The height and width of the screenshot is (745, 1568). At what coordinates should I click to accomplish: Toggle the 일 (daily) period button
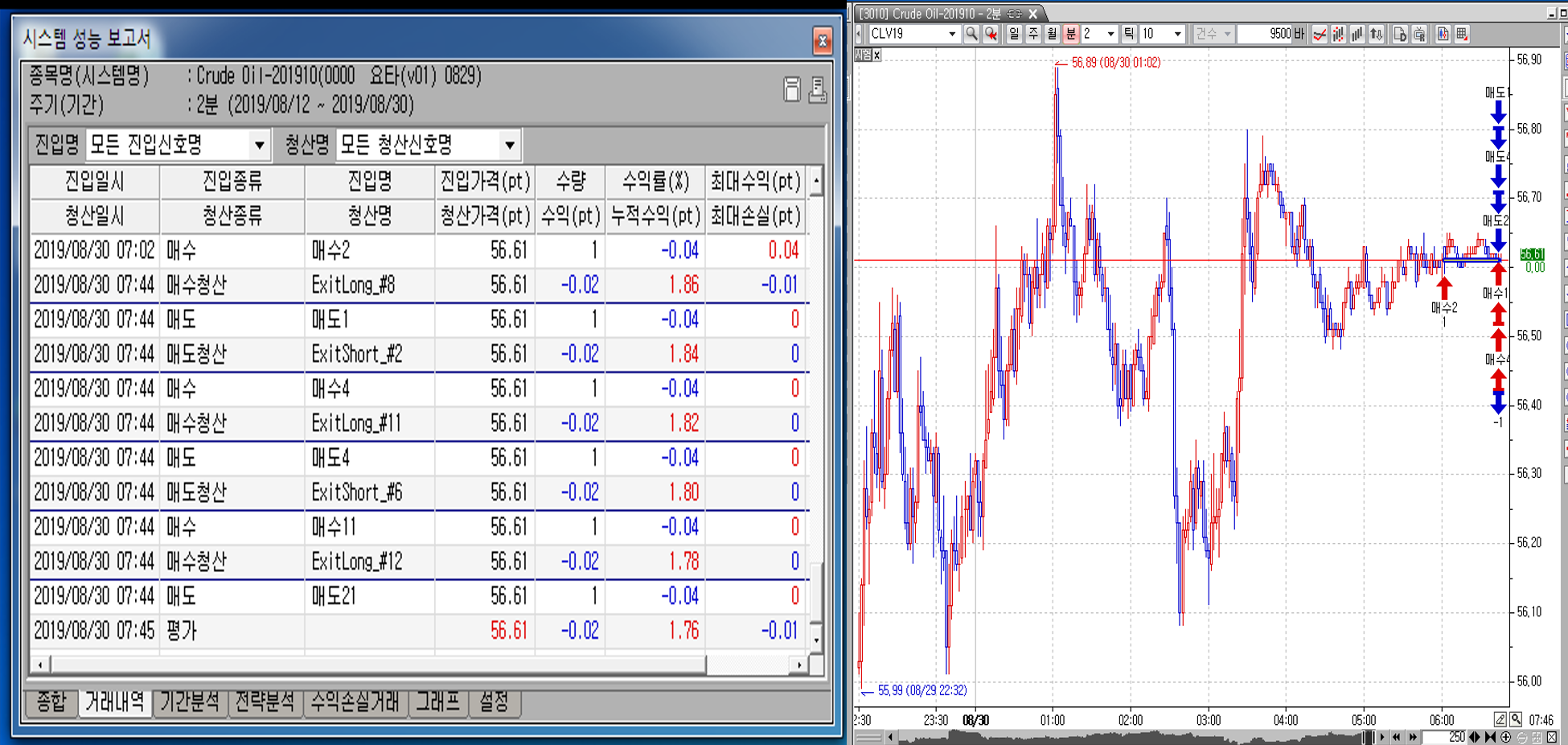1013,34
